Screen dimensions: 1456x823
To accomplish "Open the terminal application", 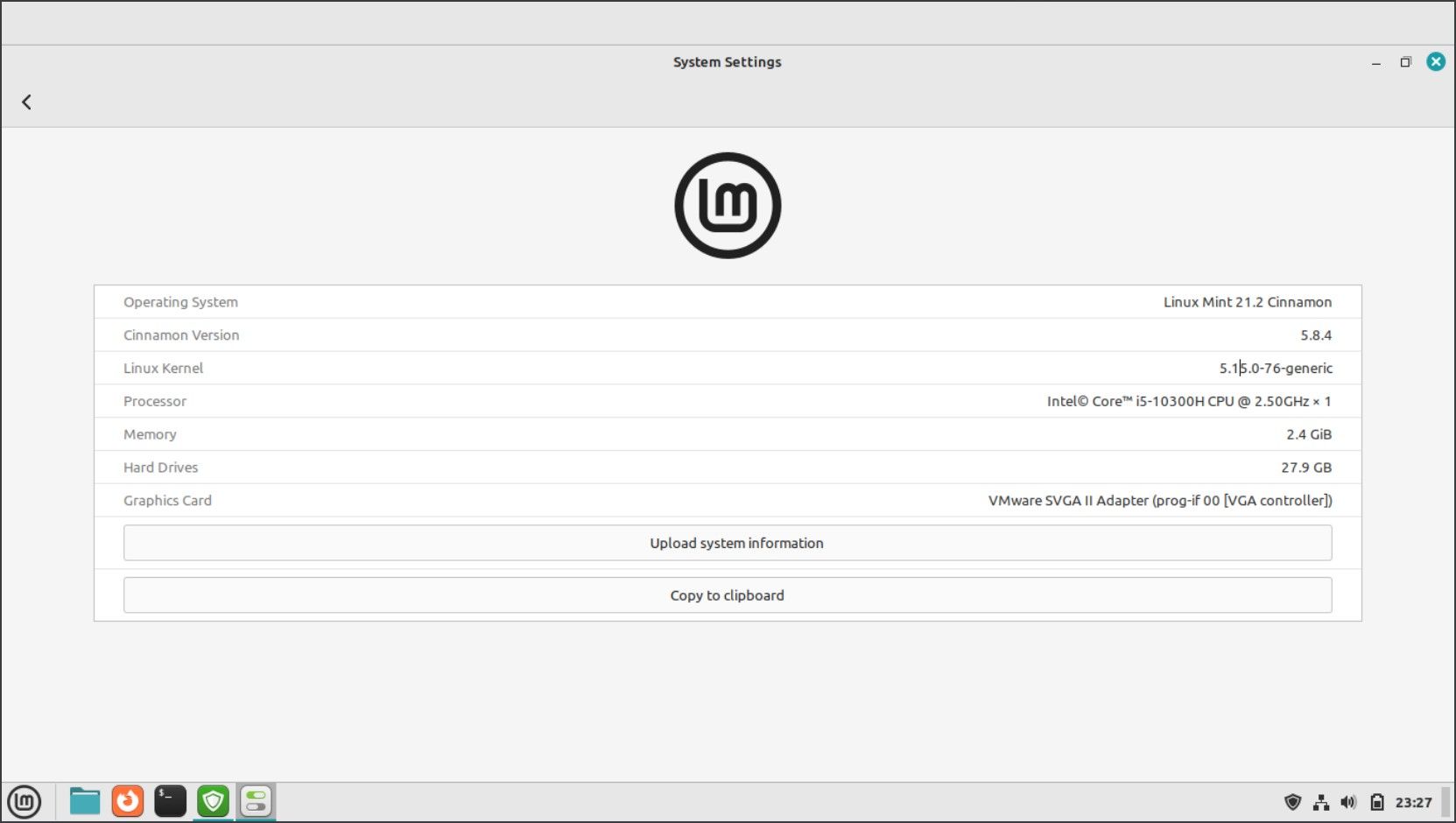I will 170,801.
